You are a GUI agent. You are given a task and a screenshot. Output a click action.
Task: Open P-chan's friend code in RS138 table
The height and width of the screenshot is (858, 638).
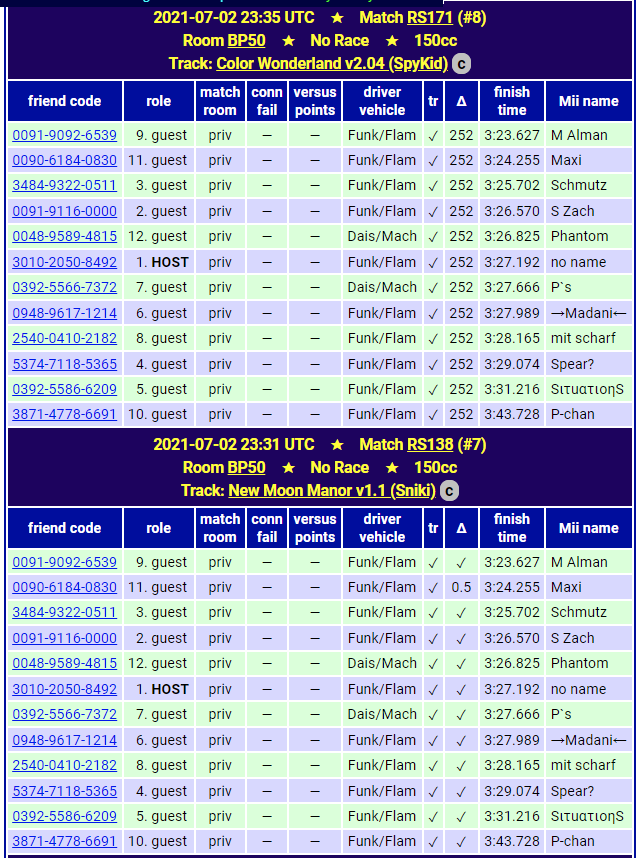pyautogui.click(x=65, y=841)
